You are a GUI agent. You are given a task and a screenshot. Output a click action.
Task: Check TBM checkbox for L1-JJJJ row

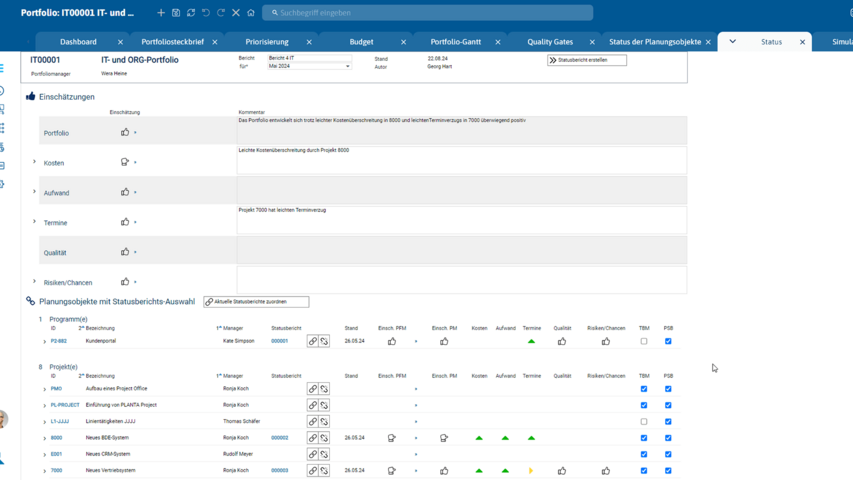[x=644, y=421]
